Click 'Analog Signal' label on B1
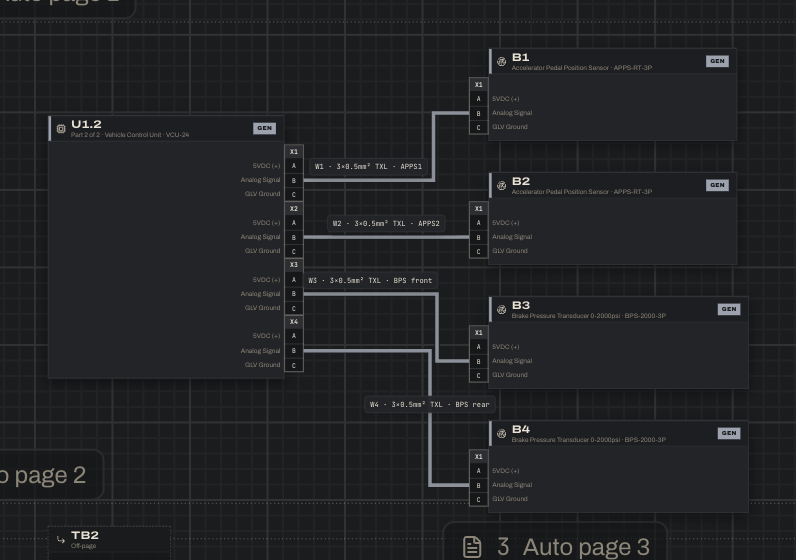The height and width of the screenshot is (560, 796). point(512,113)
